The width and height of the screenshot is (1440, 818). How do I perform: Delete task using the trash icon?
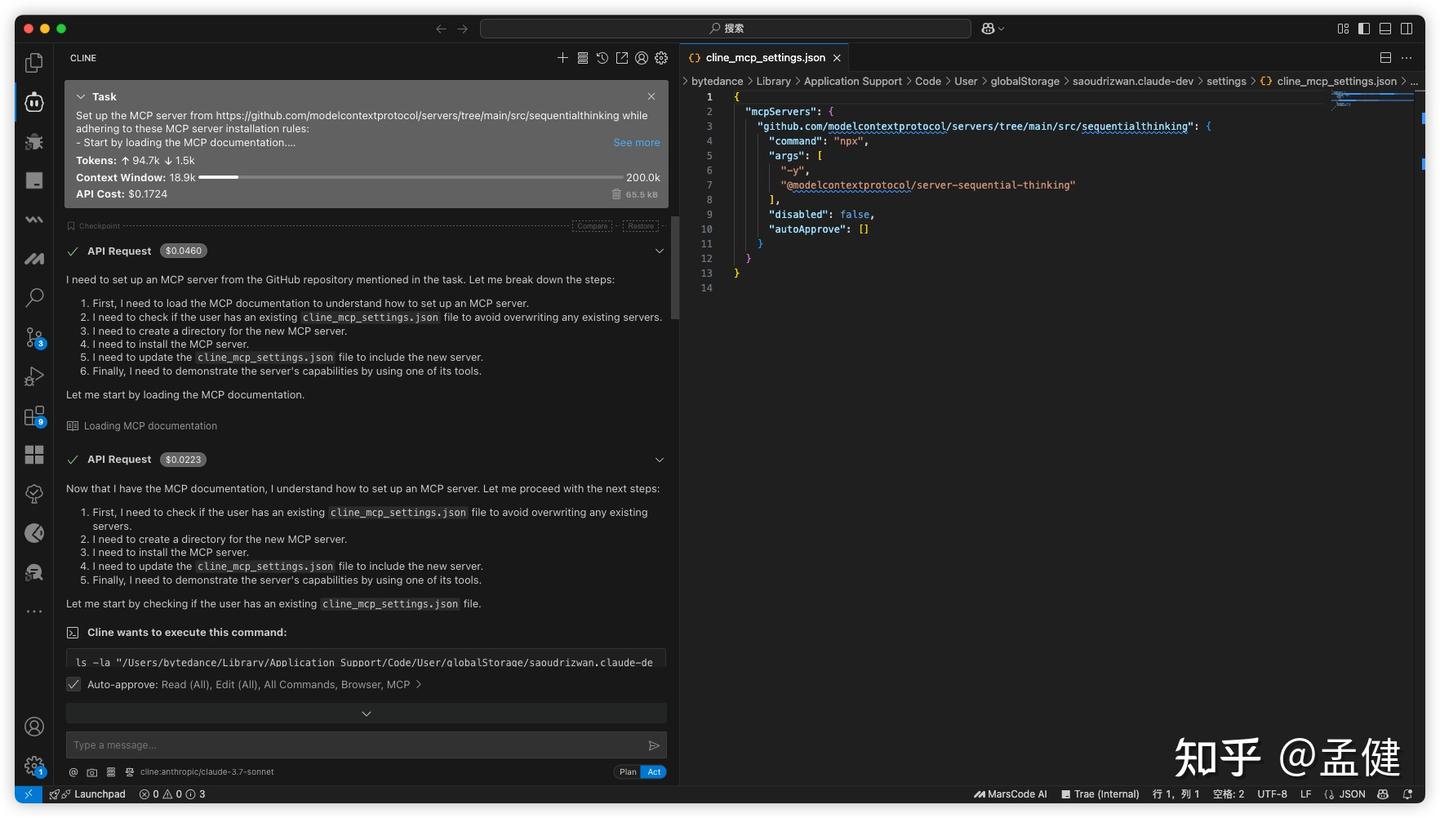tap(616, 194)
